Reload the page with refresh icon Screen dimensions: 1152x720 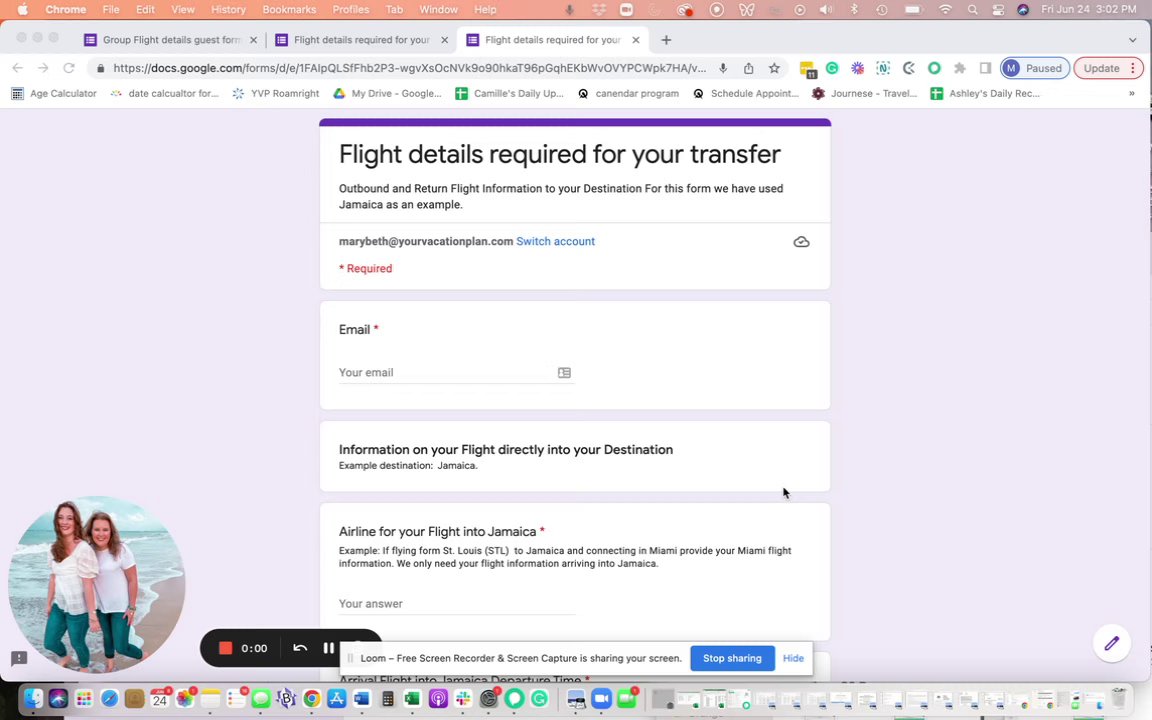pyautogui.click(x=69, y=68)
